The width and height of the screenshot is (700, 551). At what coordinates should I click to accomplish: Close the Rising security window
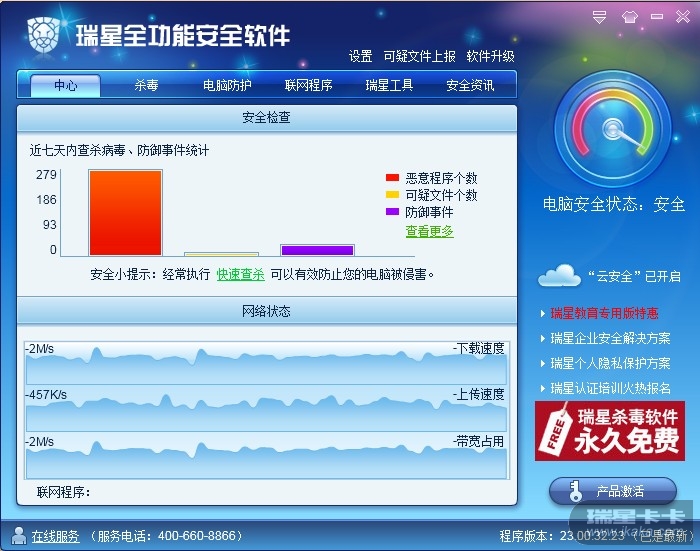[683, 17]
